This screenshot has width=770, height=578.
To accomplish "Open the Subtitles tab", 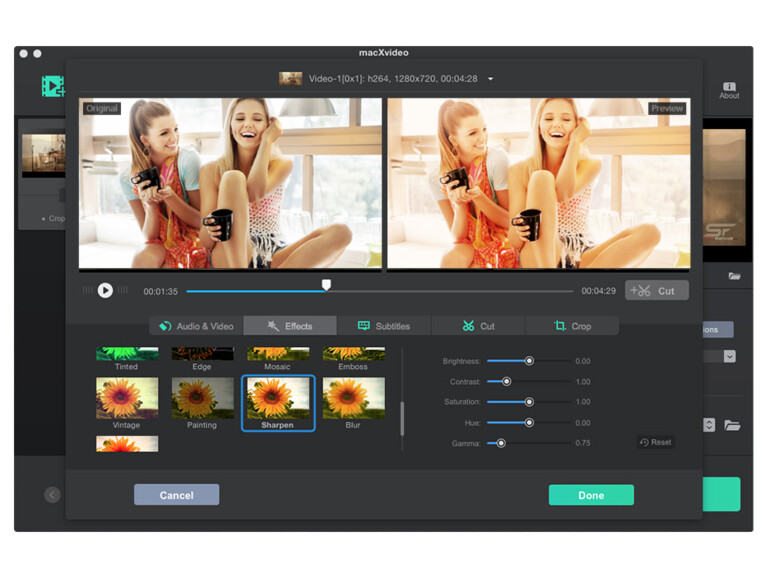I will (384, 326).
